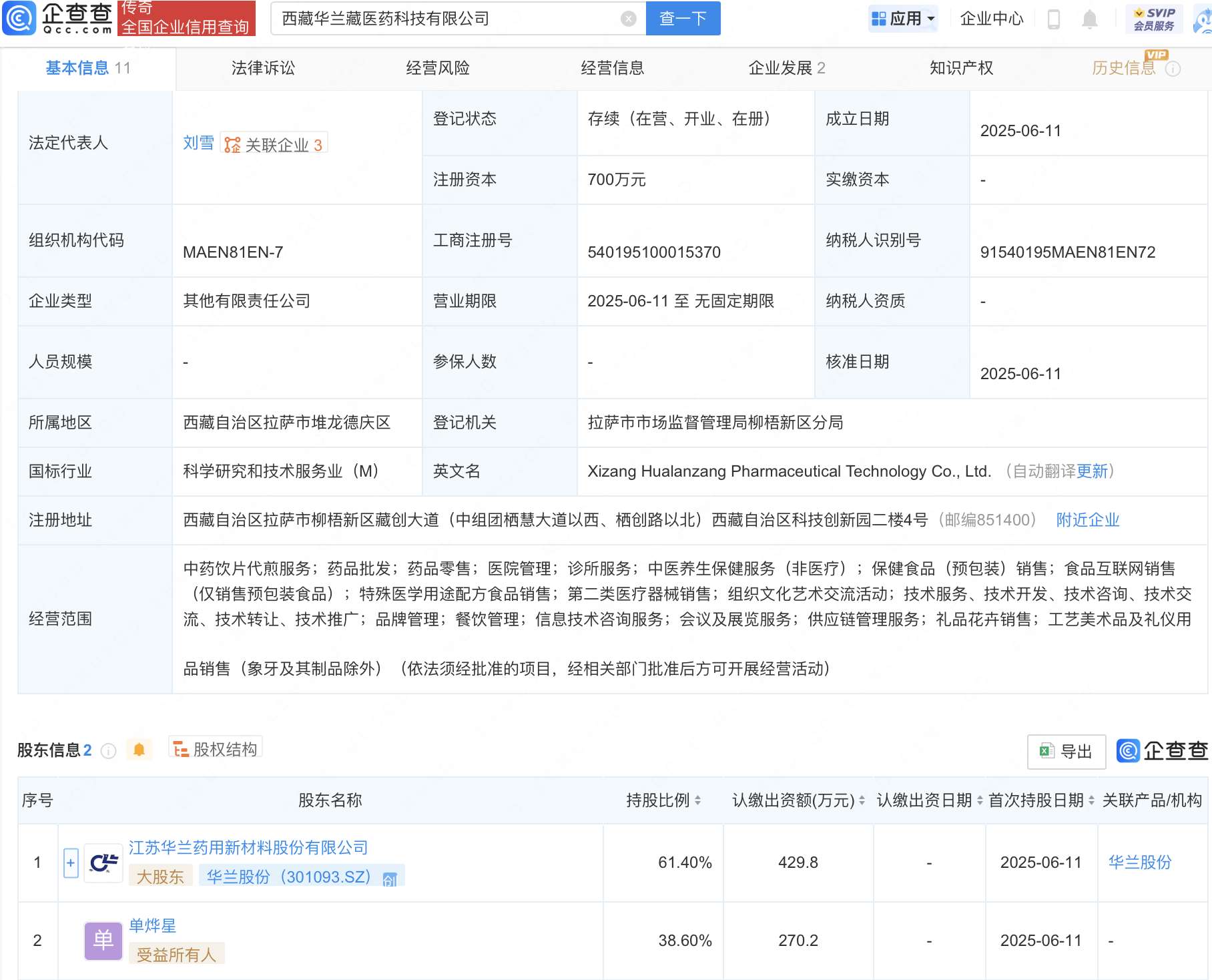Screen dimensions: 1212x980
Task: Select 61.40% shareholding value
Action: (x=685, y=863)
